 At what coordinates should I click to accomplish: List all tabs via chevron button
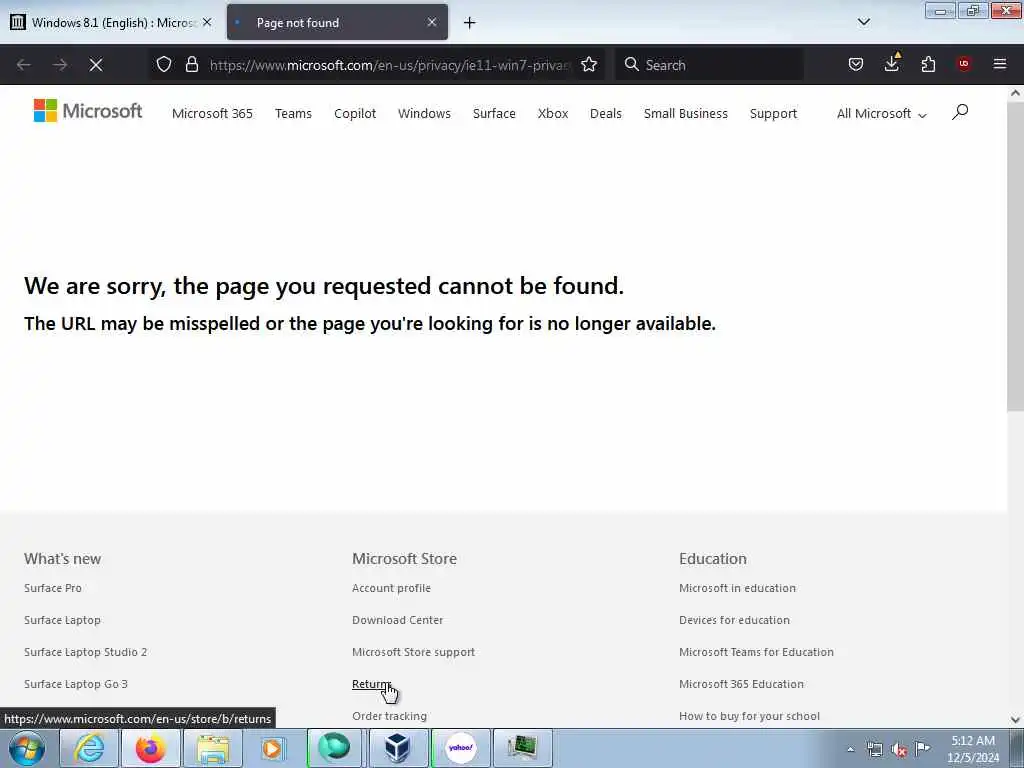[864, 22]
